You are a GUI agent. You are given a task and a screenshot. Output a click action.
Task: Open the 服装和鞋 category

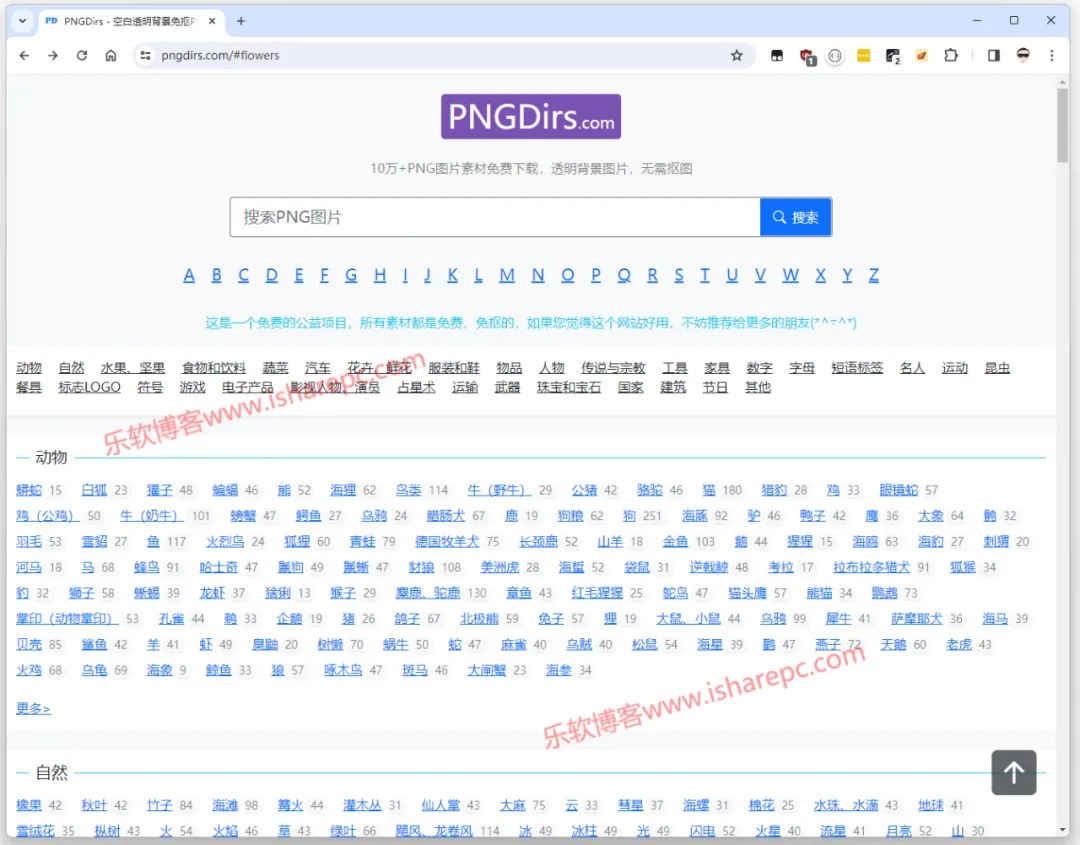click(x=454, y=368)
